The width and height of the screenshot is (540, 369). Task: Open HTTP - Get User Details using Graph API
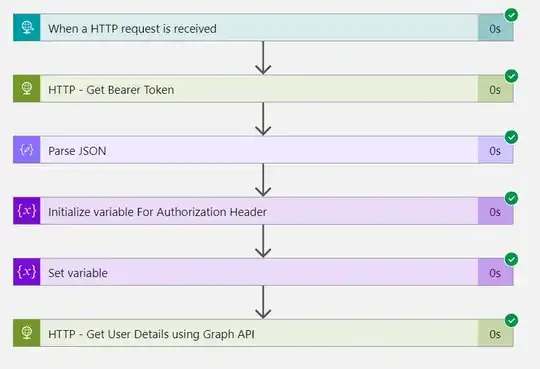tap(263, 333)
